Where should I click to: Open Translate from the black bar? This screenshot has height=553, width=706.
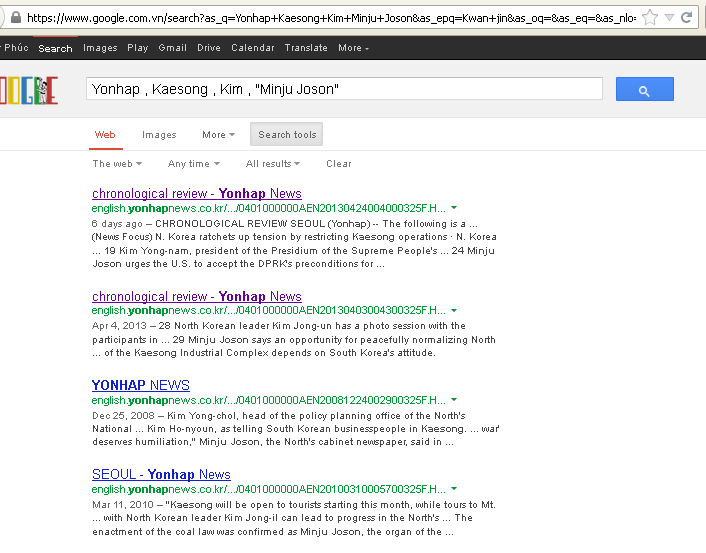(x=306, y=48)
